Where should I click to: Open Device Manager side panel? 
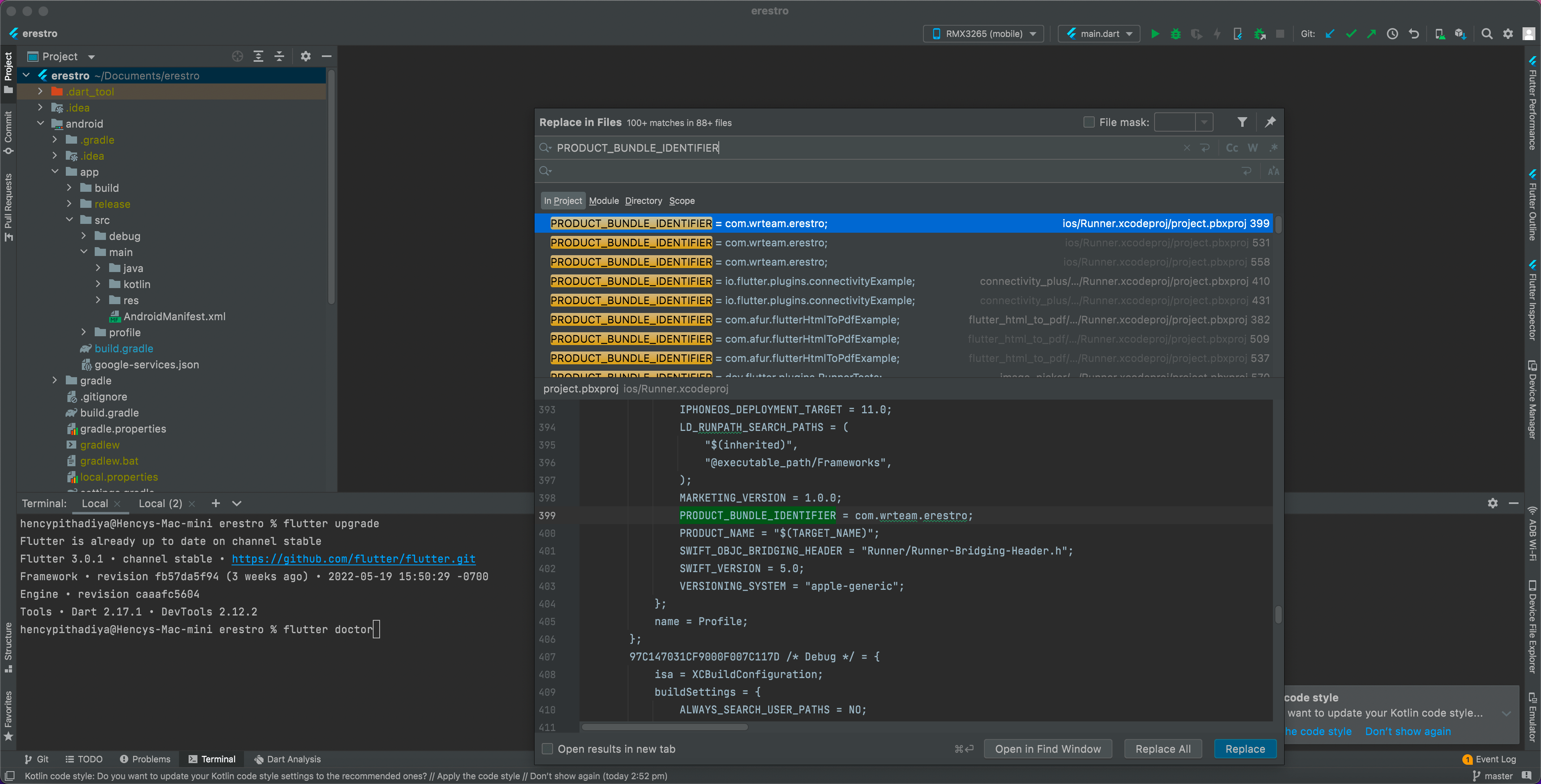(x=1533, y=400)
